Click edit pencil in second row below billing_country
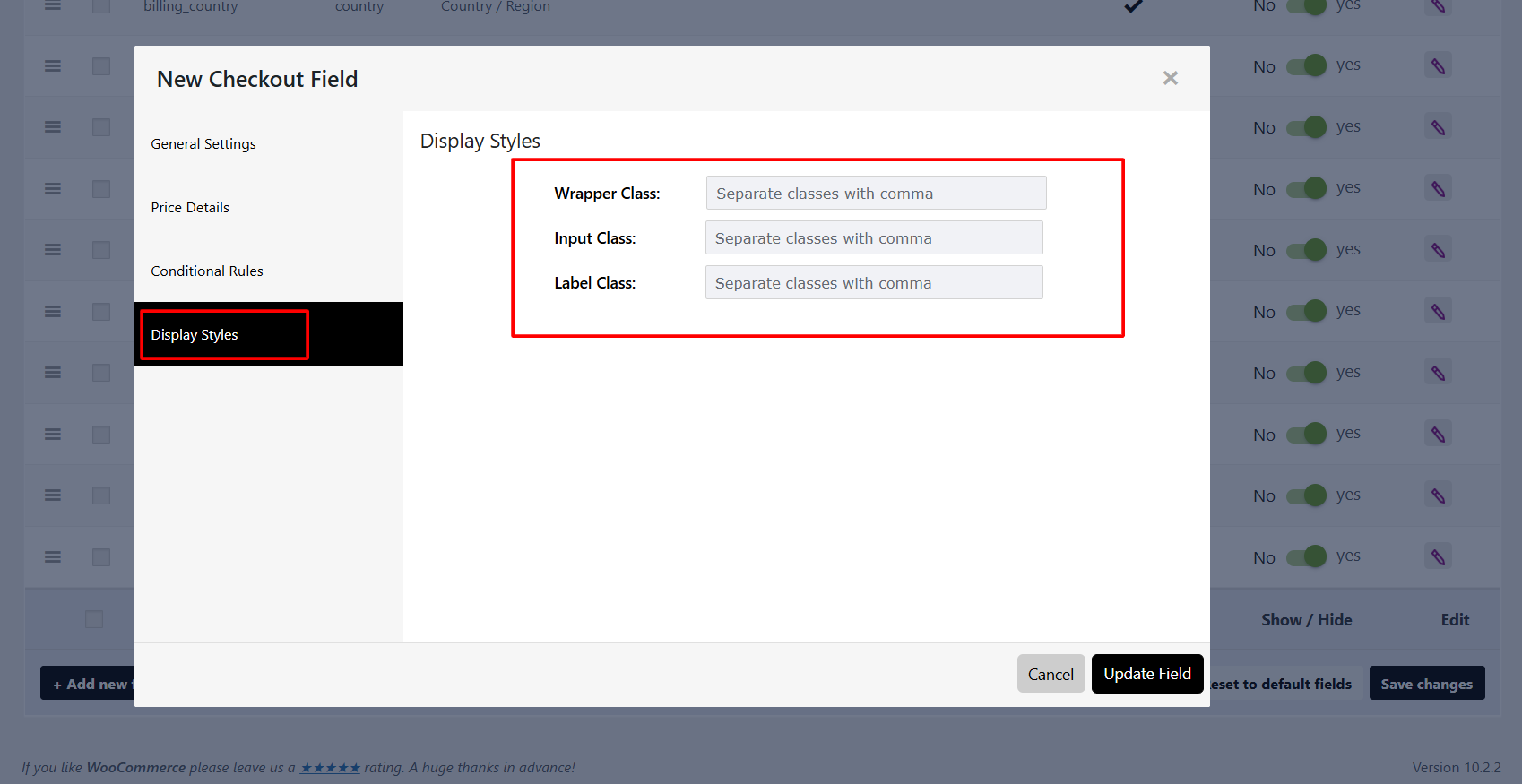The image size is (1522, 784). click(x=1438, y=128)
